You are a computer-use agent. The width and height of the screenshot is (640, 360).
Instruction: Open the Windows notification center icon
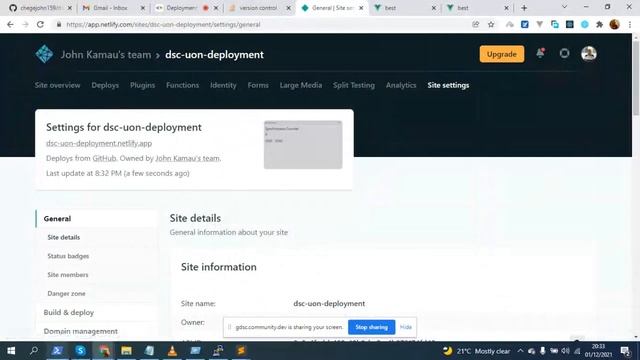click(x=625, y=351)
